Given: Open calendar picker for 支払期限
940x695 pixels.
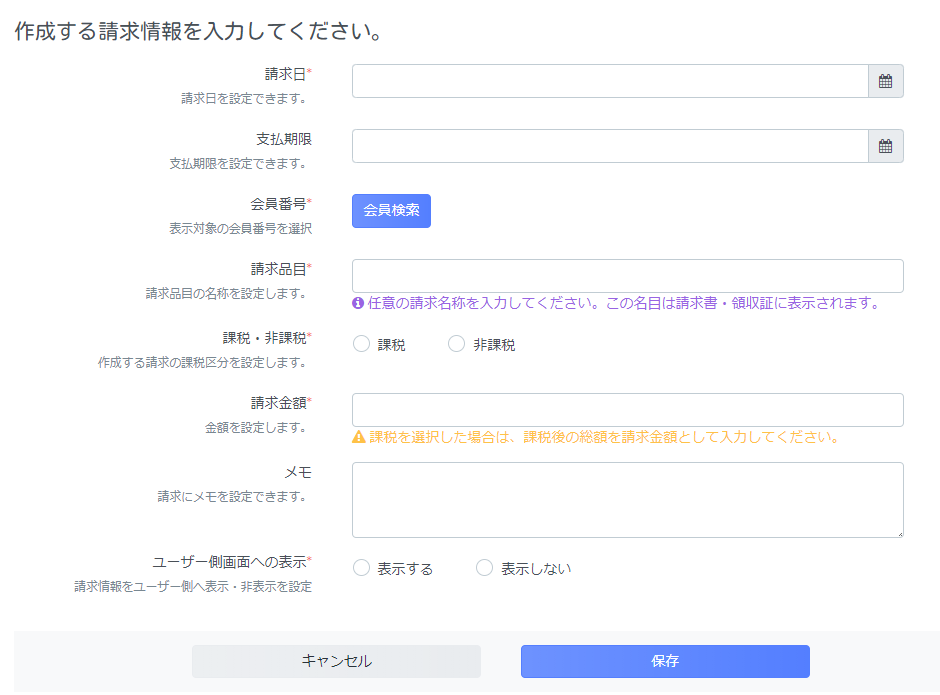Looking at the screenshot, I should point(885,146).
